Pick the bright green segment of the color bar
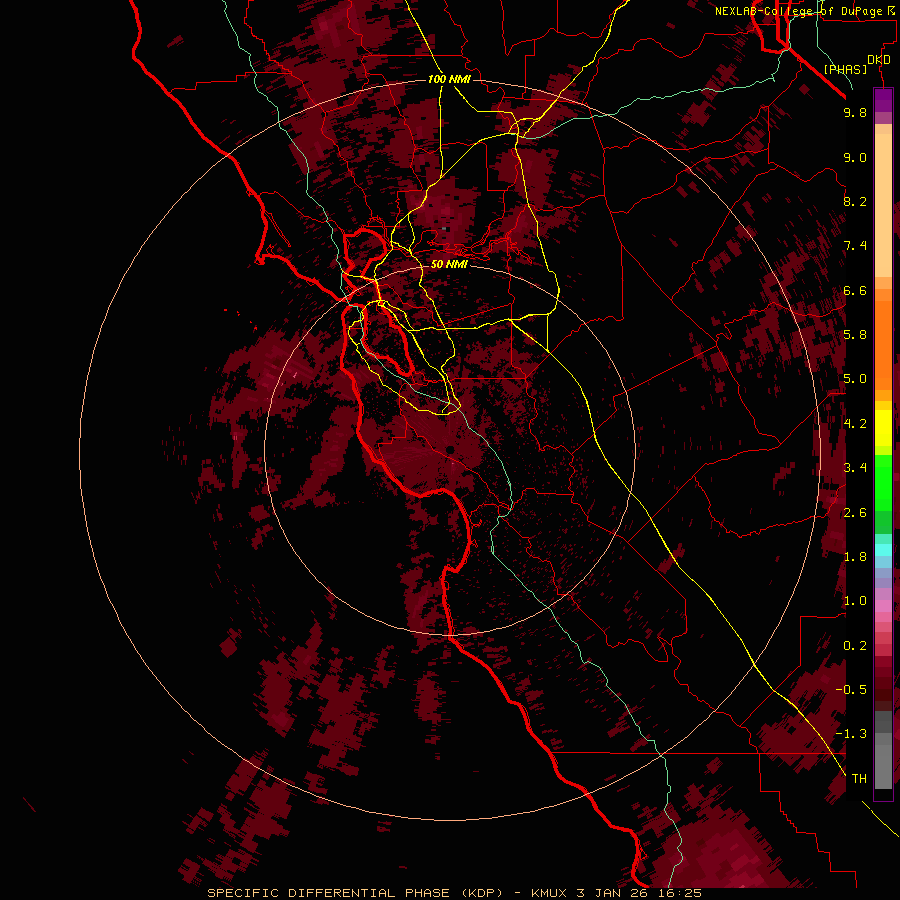The height and width of the screenshot is (900, 900). click(883, 482)
